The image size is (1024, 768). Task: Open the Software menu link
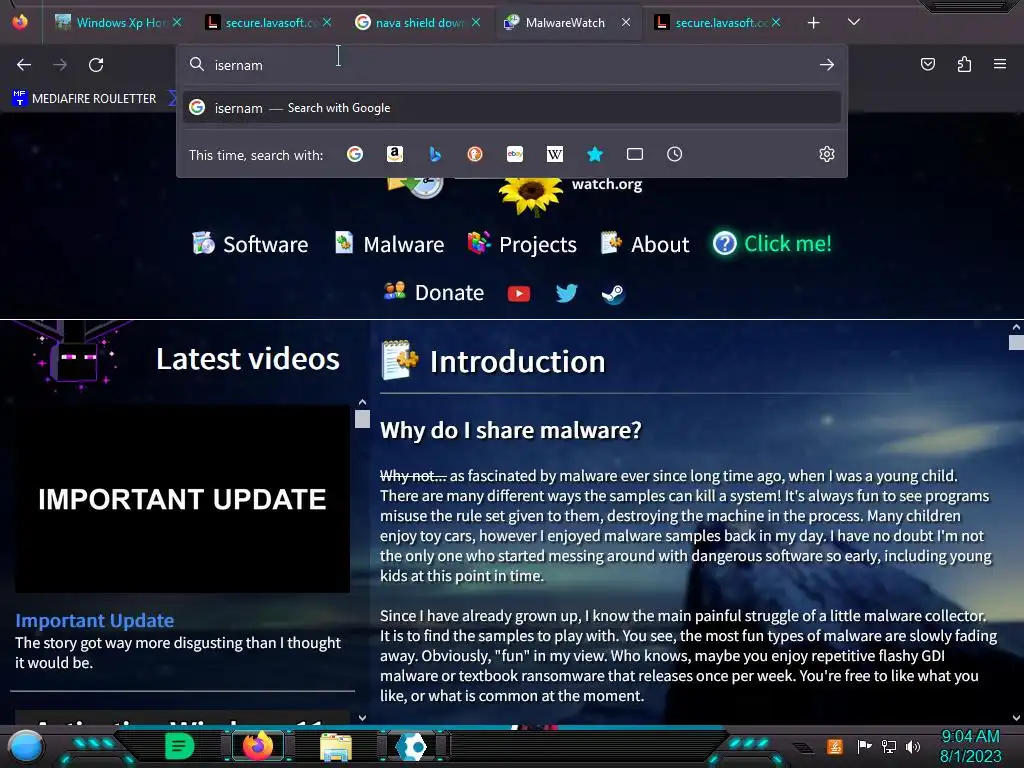pos(250,244)
